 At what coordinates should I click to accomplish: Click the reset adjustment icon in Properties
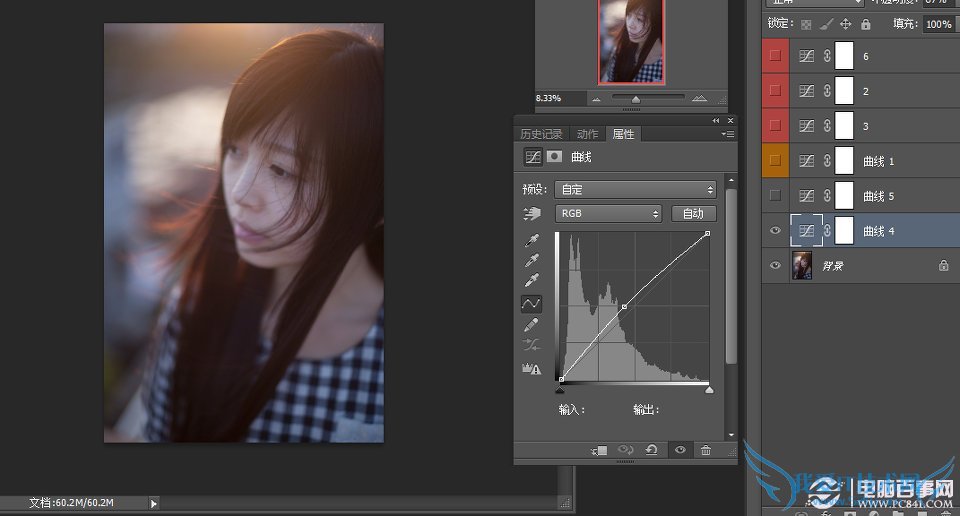click(652, 451)
